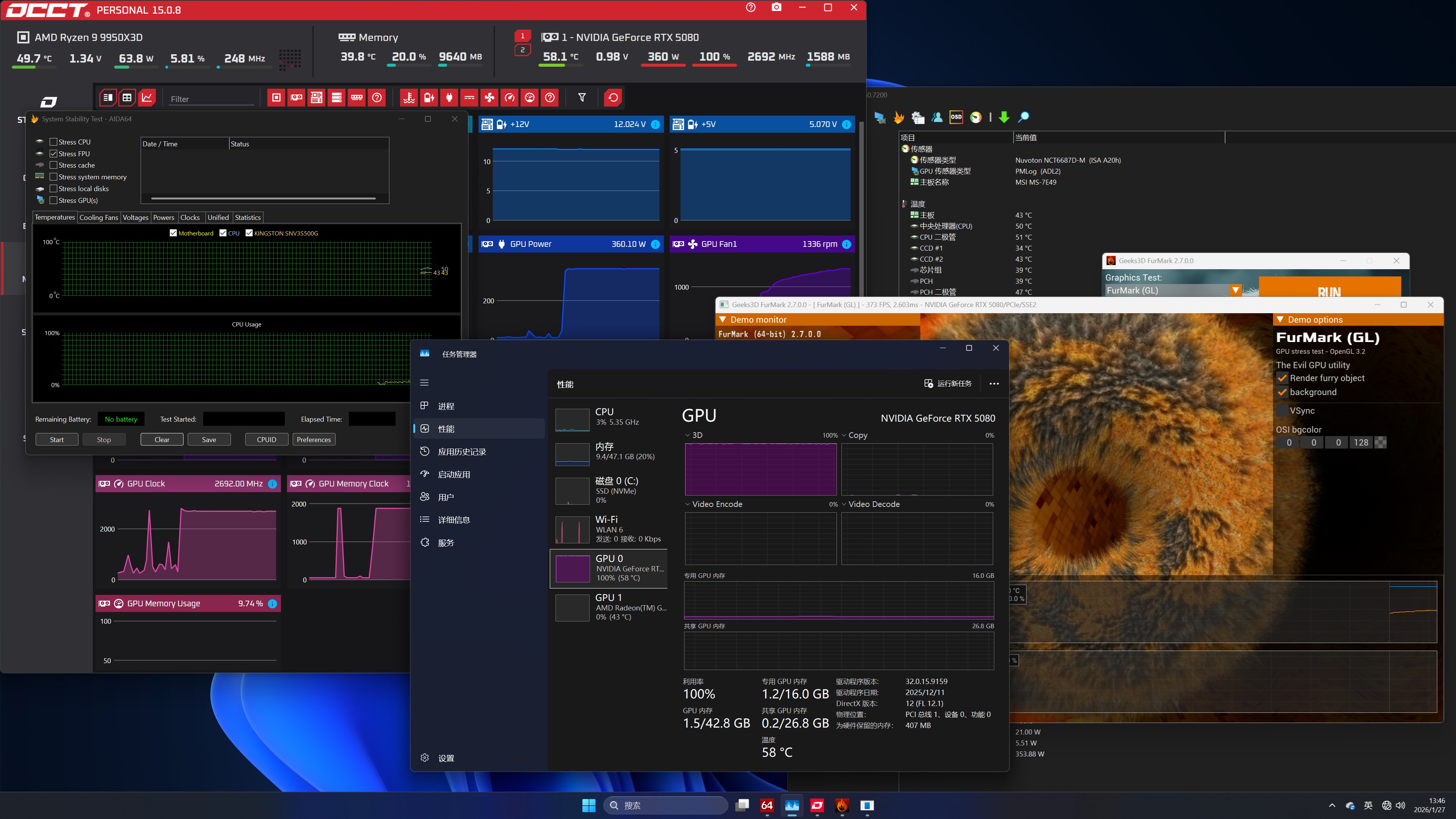Toggle VSync option in FurMark
Image resolution: width=1456 pixels, height=819 pixels.
1282,411
